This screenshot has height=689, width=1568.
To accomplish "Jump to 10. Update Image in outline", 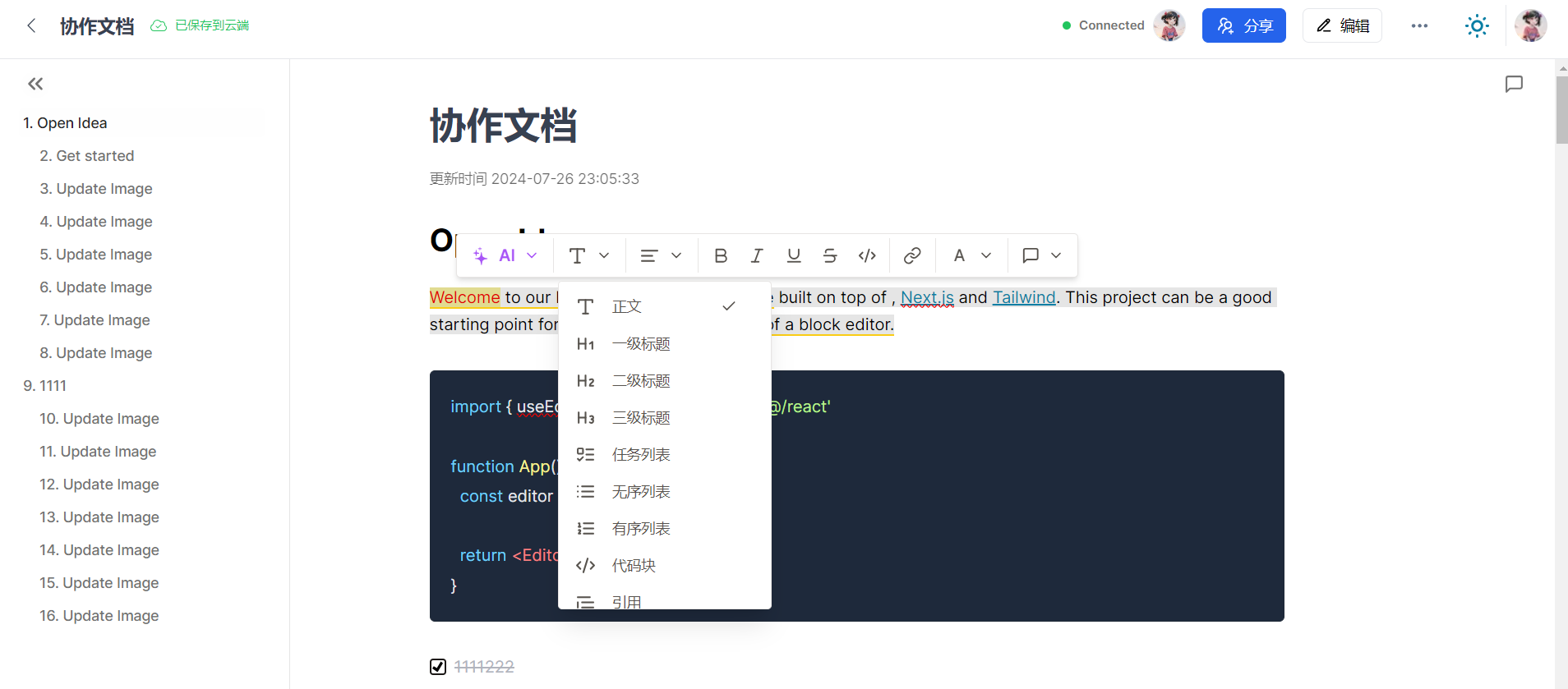I will 99,419.
